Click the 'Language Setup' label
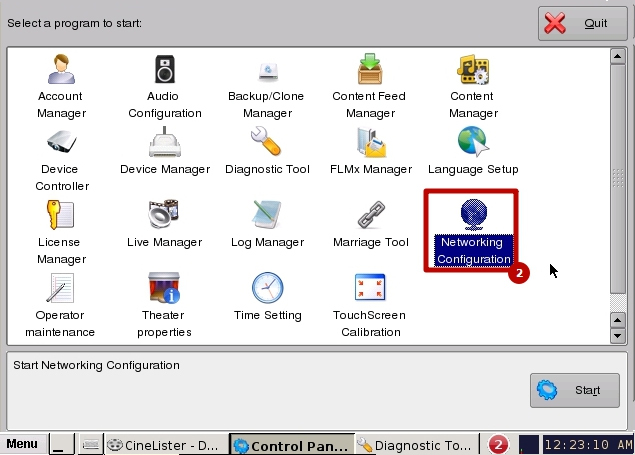Screen dimensions: 635x455 (x=473, y=169)
